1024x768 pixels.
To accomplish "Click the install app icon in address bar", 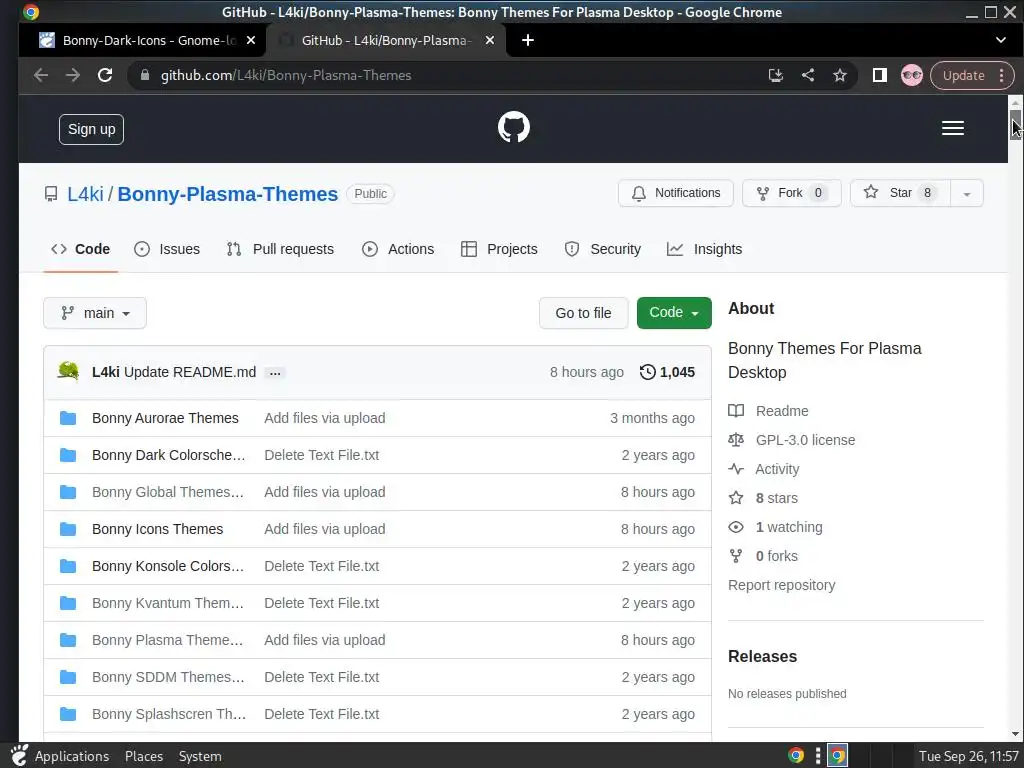I will point(775,75).
